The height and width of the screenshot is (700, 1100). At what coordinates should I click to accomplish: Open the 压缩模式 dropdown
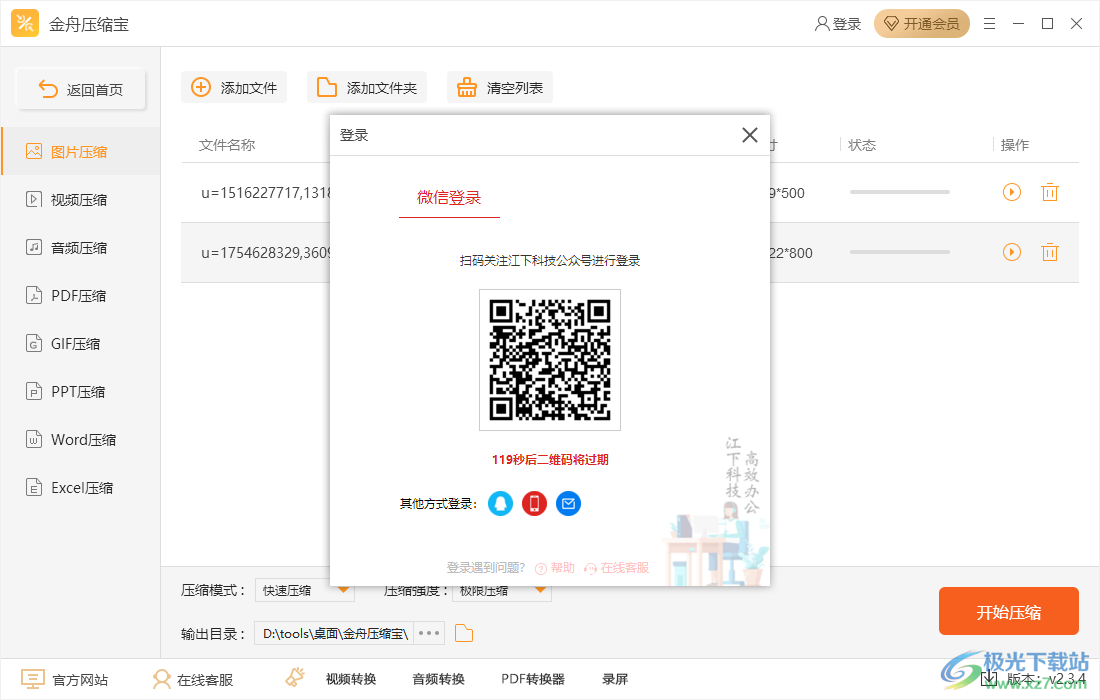click(x=304, y=591)
